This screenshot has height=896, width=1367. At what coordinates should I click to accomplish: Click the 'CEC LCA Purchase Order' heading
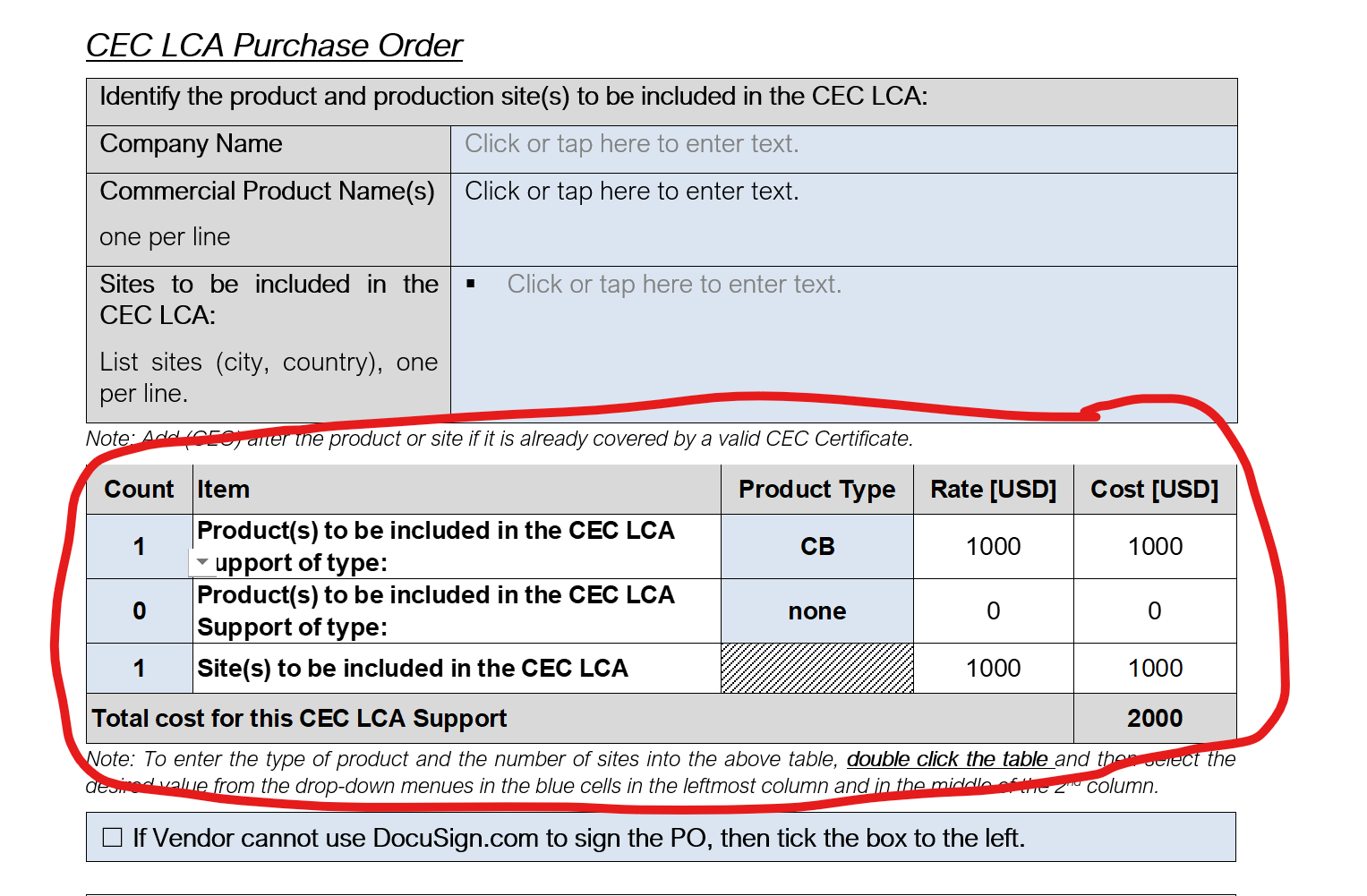click(x=274, y=46)
